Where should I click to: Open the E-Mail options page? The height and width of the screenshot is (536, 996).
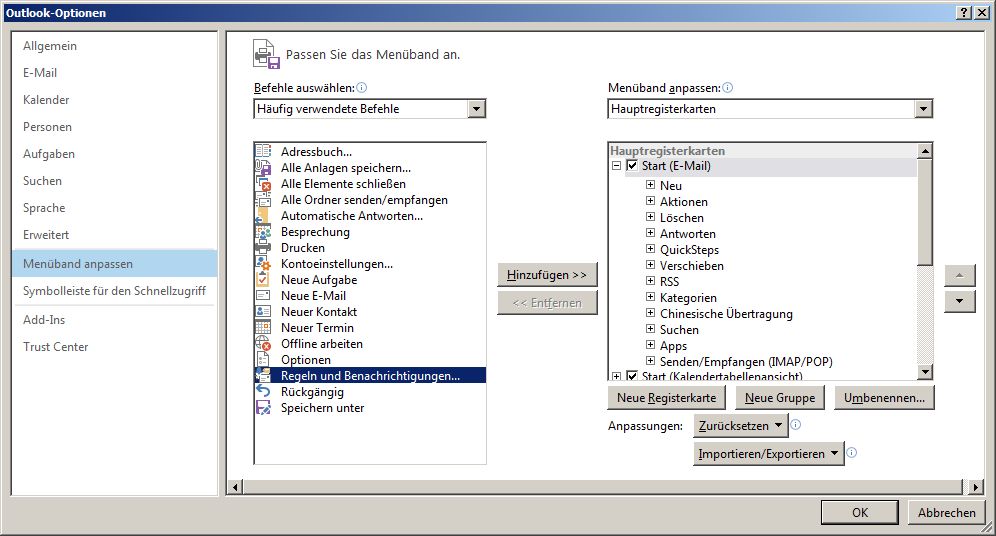click(114, 73)
